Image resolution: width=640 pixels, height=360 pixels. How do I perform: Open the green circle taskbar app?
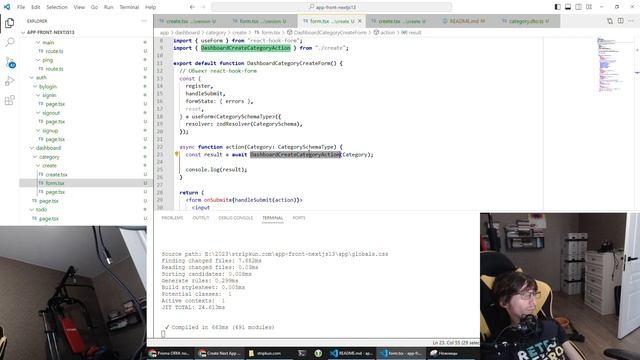[318, 353]
